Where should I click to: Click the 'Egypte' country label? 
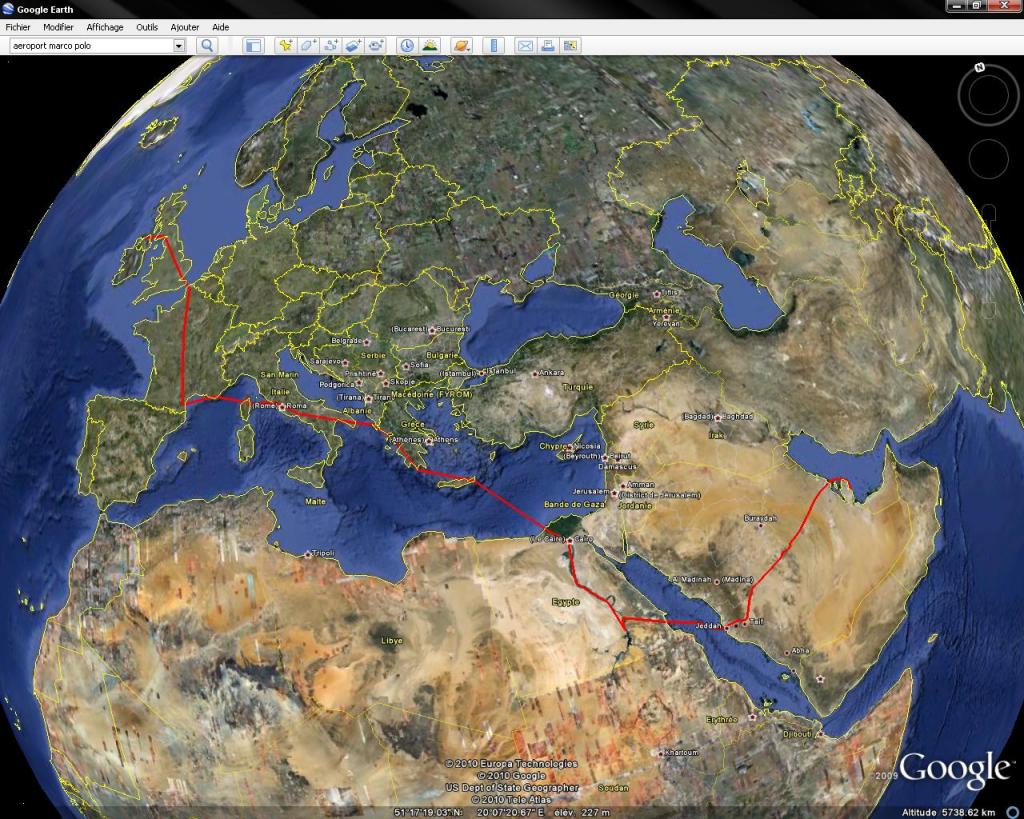pos(566,602)
